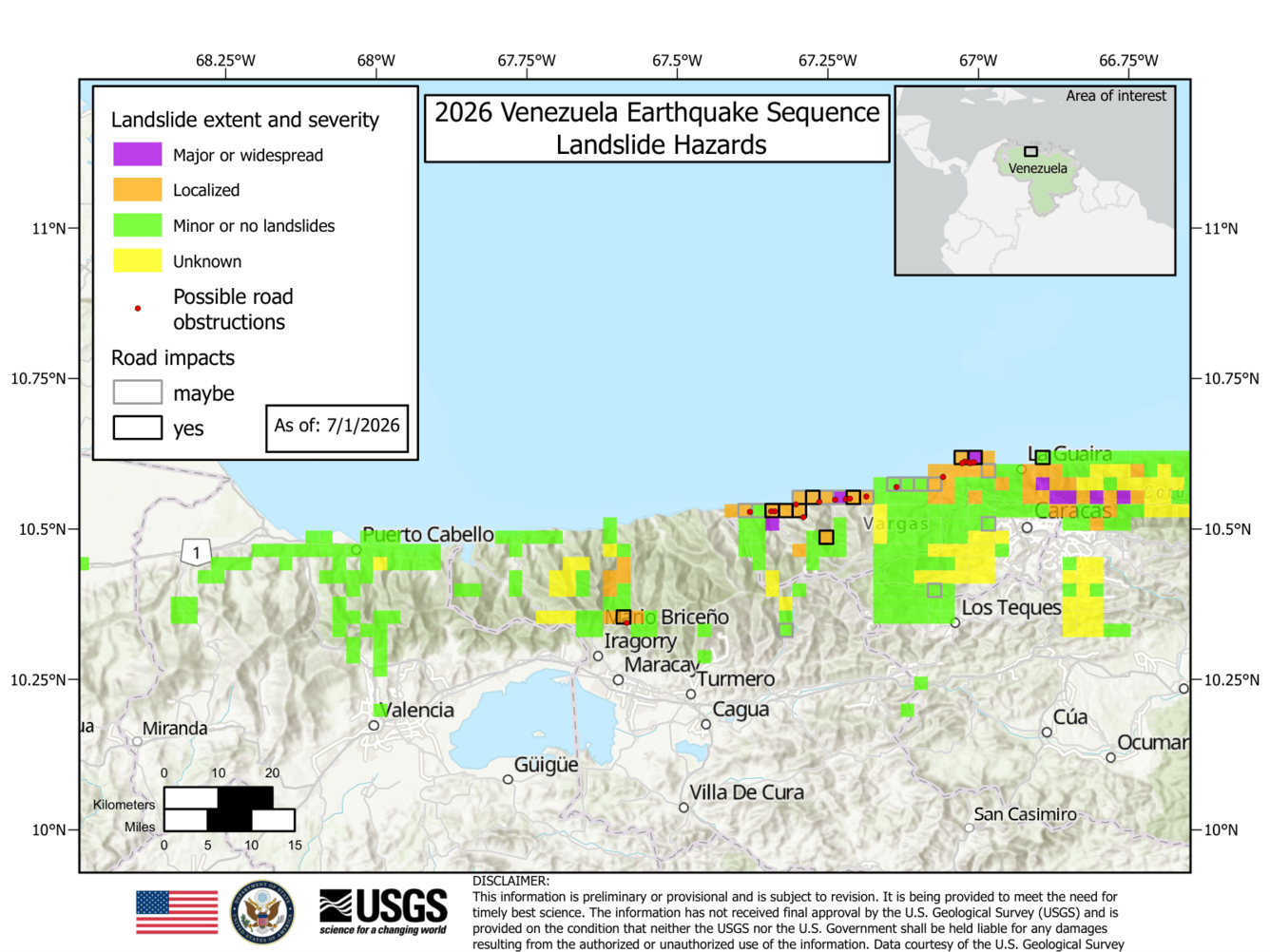
Task: Click the USGS logo
Action: pyautogui.click(x=383, y=912)
